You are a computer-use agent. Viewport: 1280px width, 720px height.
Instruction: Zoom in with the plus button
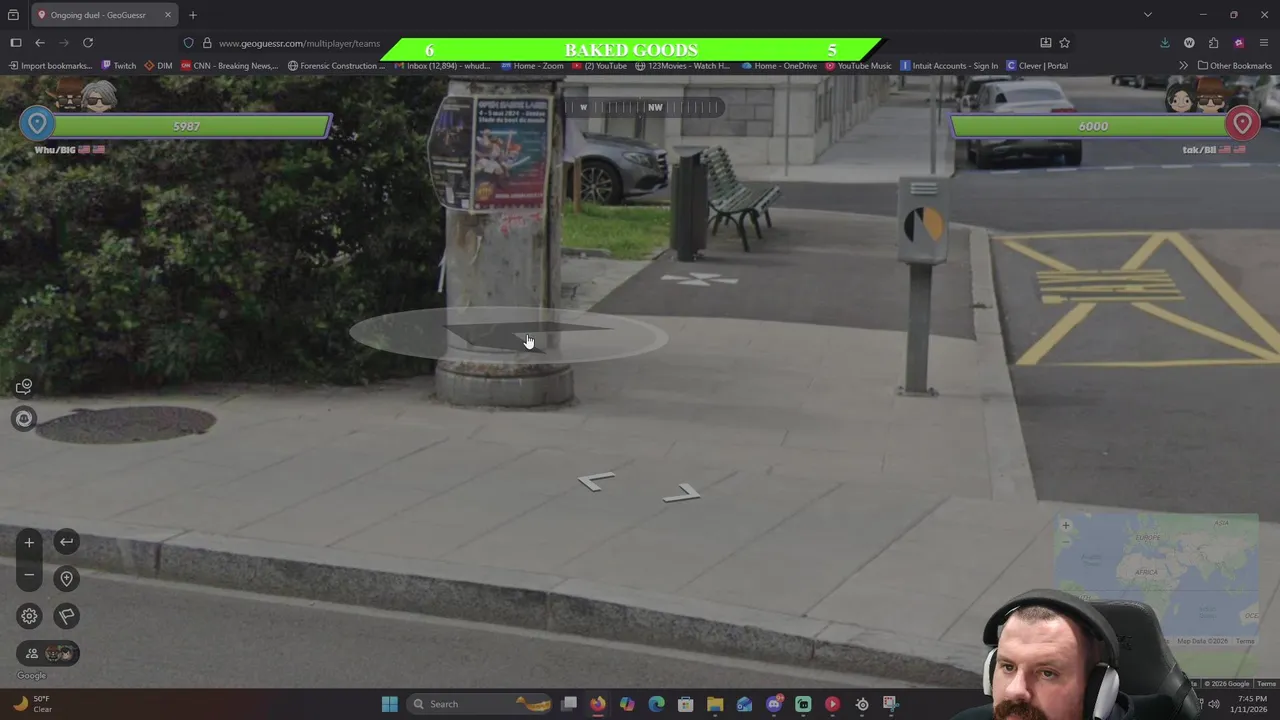(x=29, y=542)
